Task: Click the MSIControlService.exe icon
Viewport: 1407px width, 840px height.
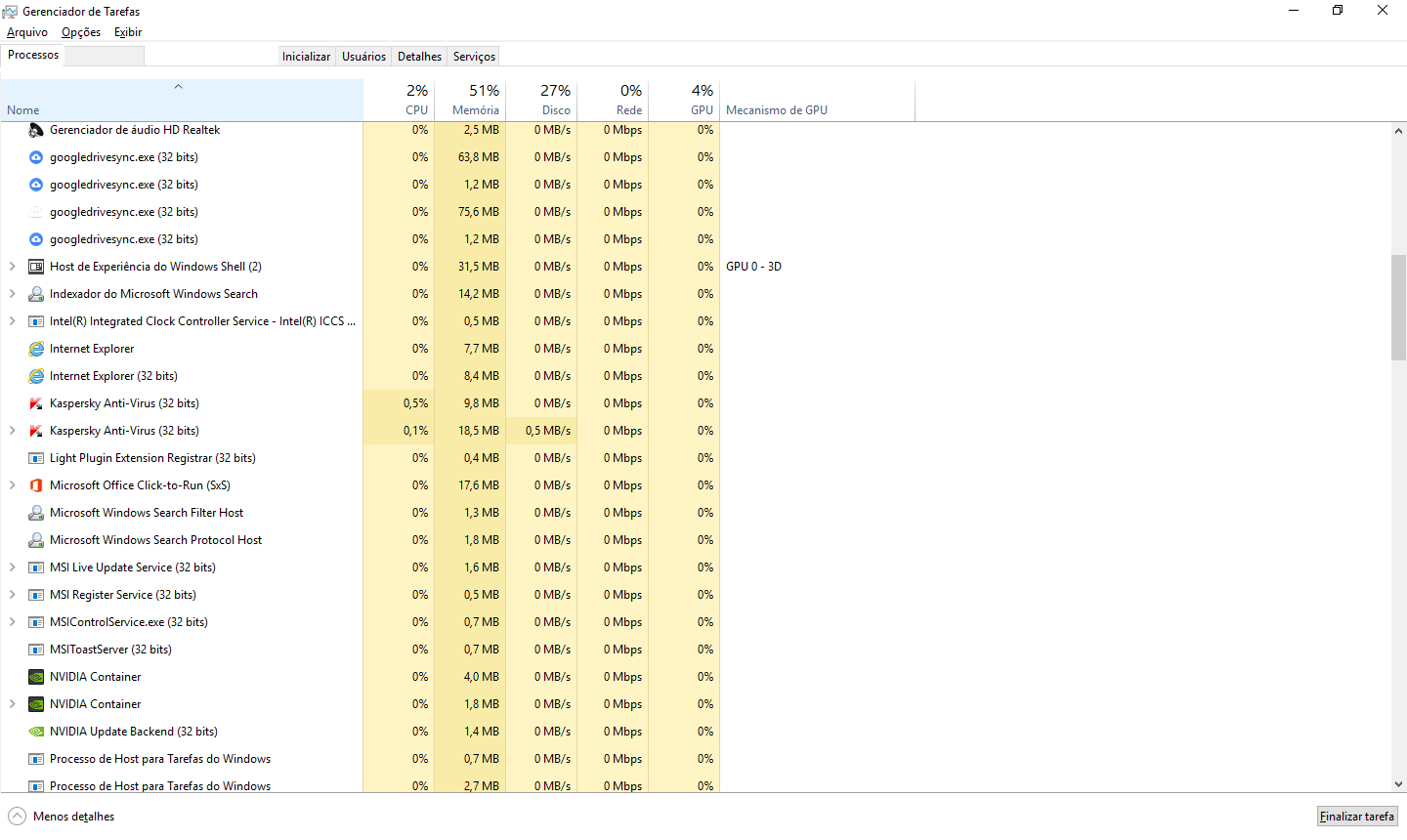Action: [36, 622]
